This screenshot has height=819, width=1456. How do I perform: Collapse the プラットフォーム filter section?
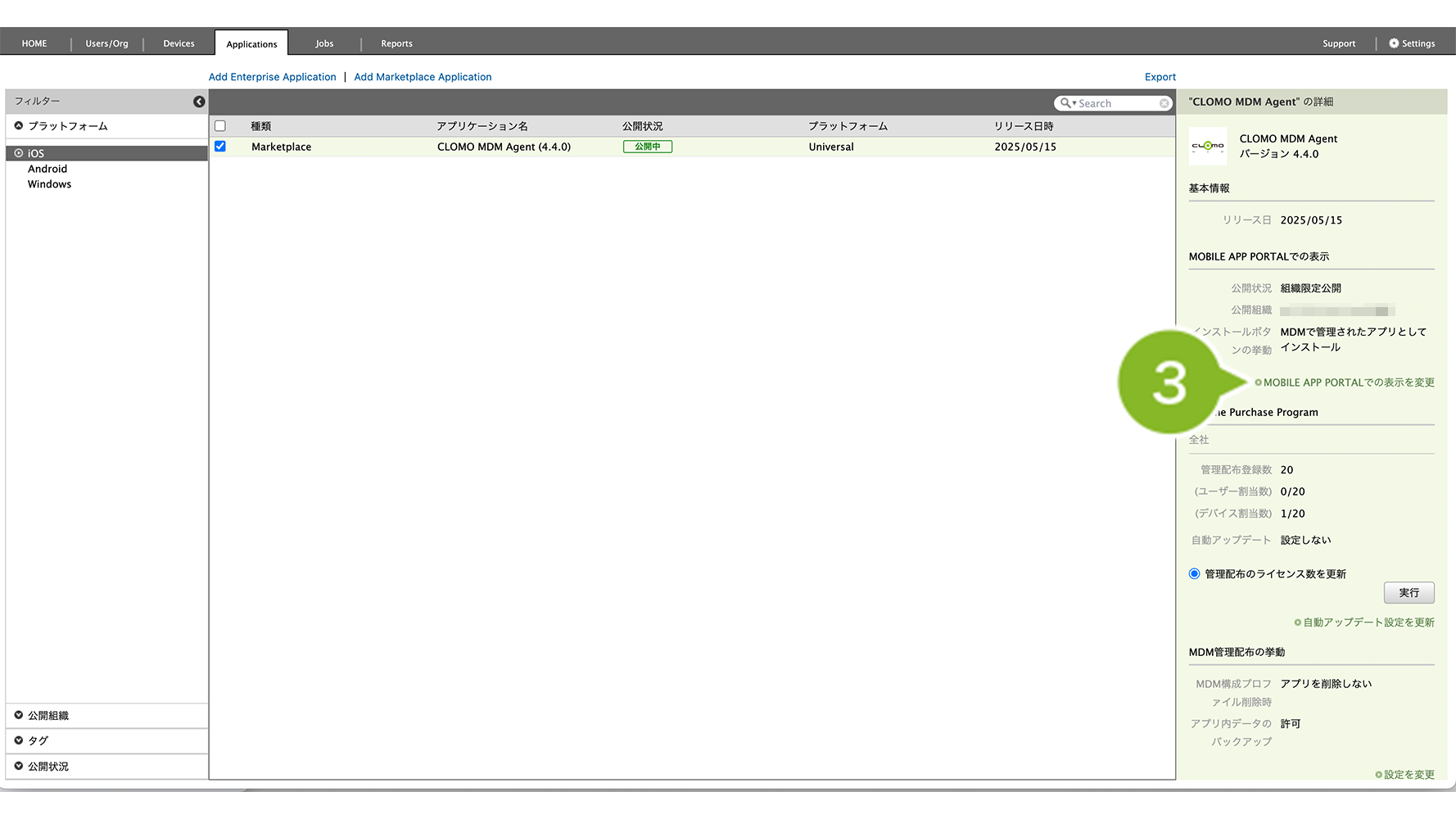(x=19, y=126)
